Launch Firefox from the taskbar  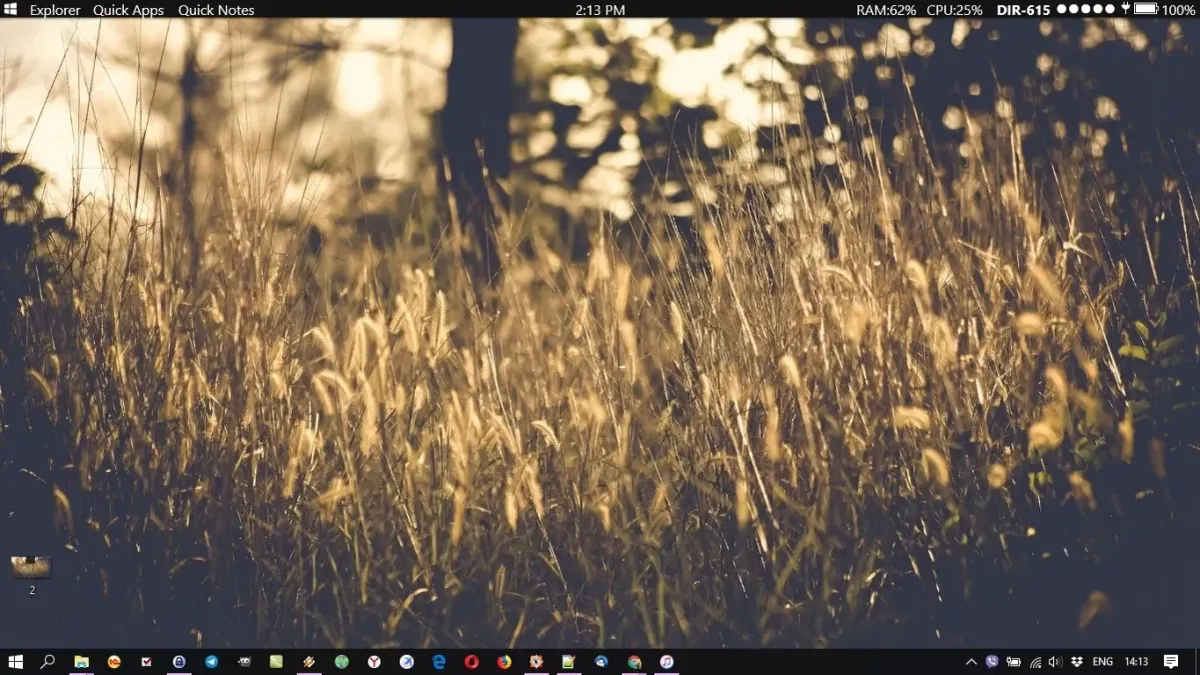tap(504, 661)
